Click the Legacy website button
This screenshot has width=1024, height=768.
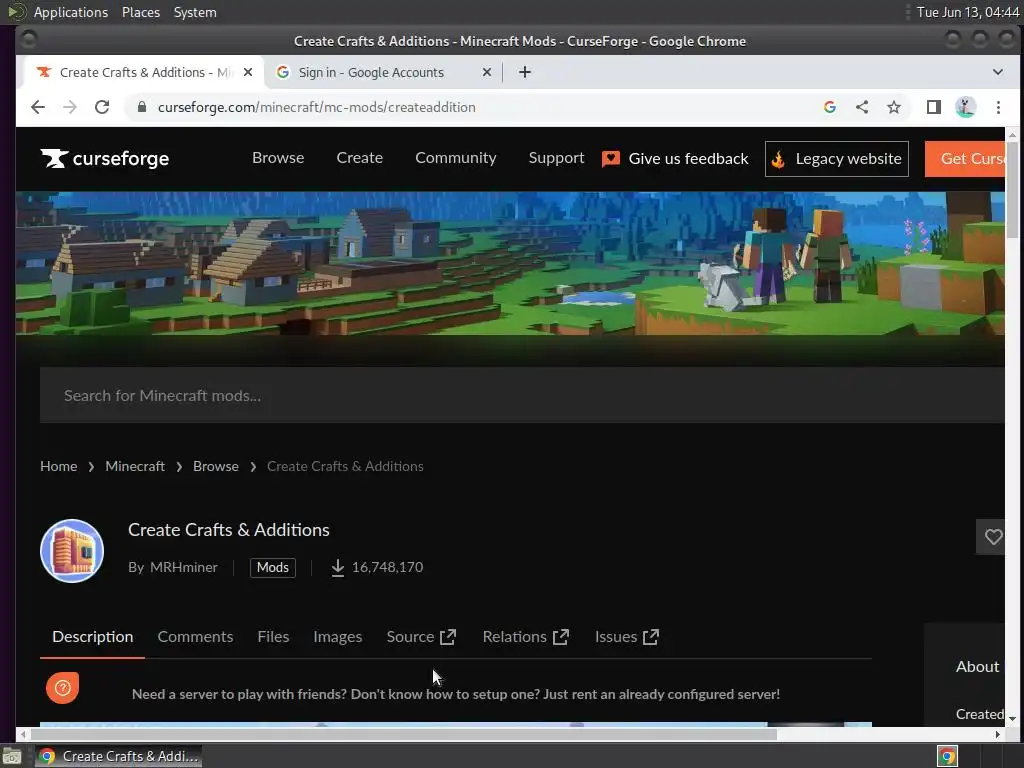pyautogui.click(x=837, y=159)
